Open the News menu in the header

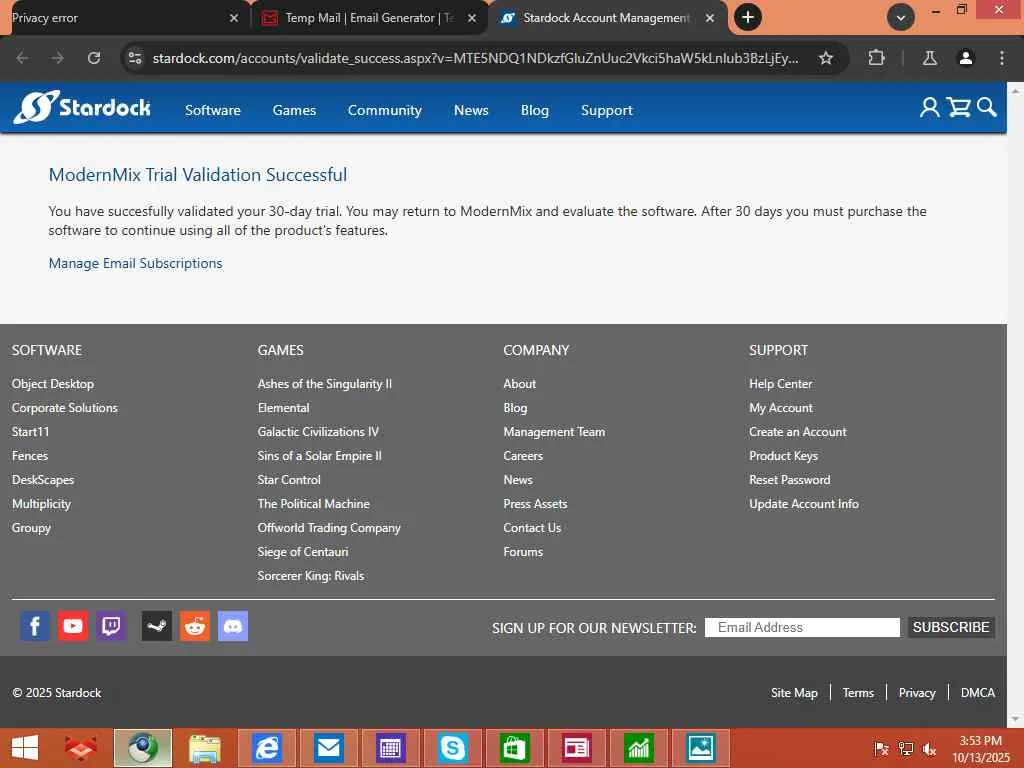[x=471, y=110]
